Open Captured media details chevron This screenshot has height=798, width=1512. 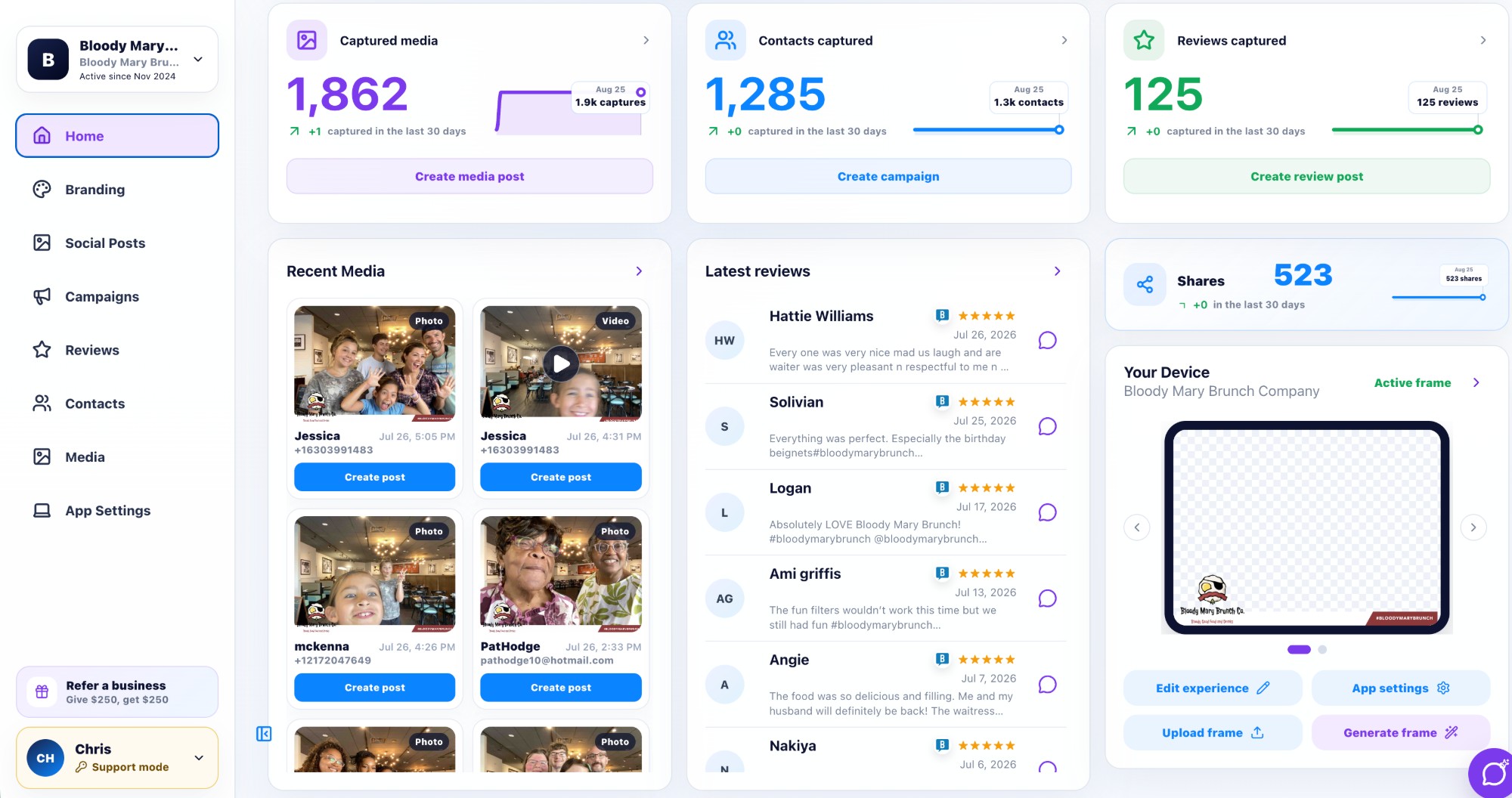[x=646, y=40]
